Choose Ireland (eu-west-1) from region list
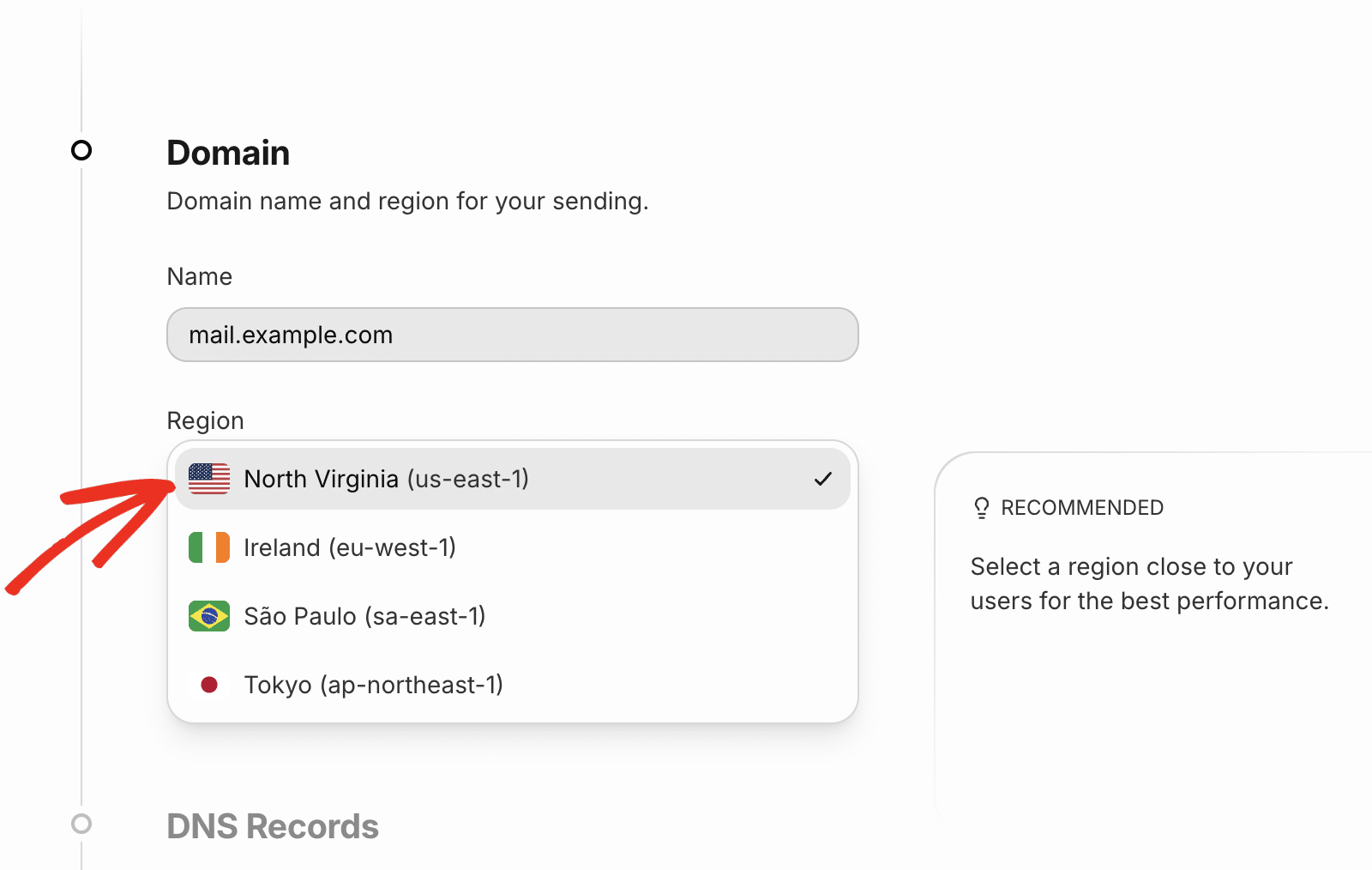 click(x=350, y=547)
